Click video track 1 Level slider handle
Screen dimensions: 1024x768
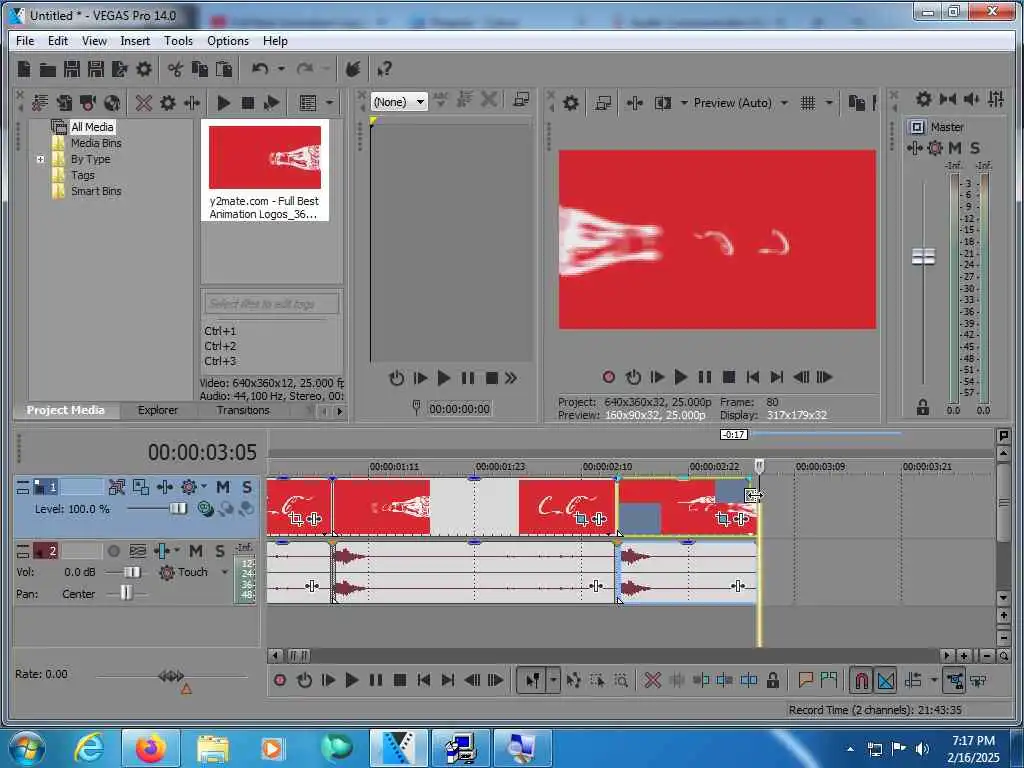pos(178,508)
